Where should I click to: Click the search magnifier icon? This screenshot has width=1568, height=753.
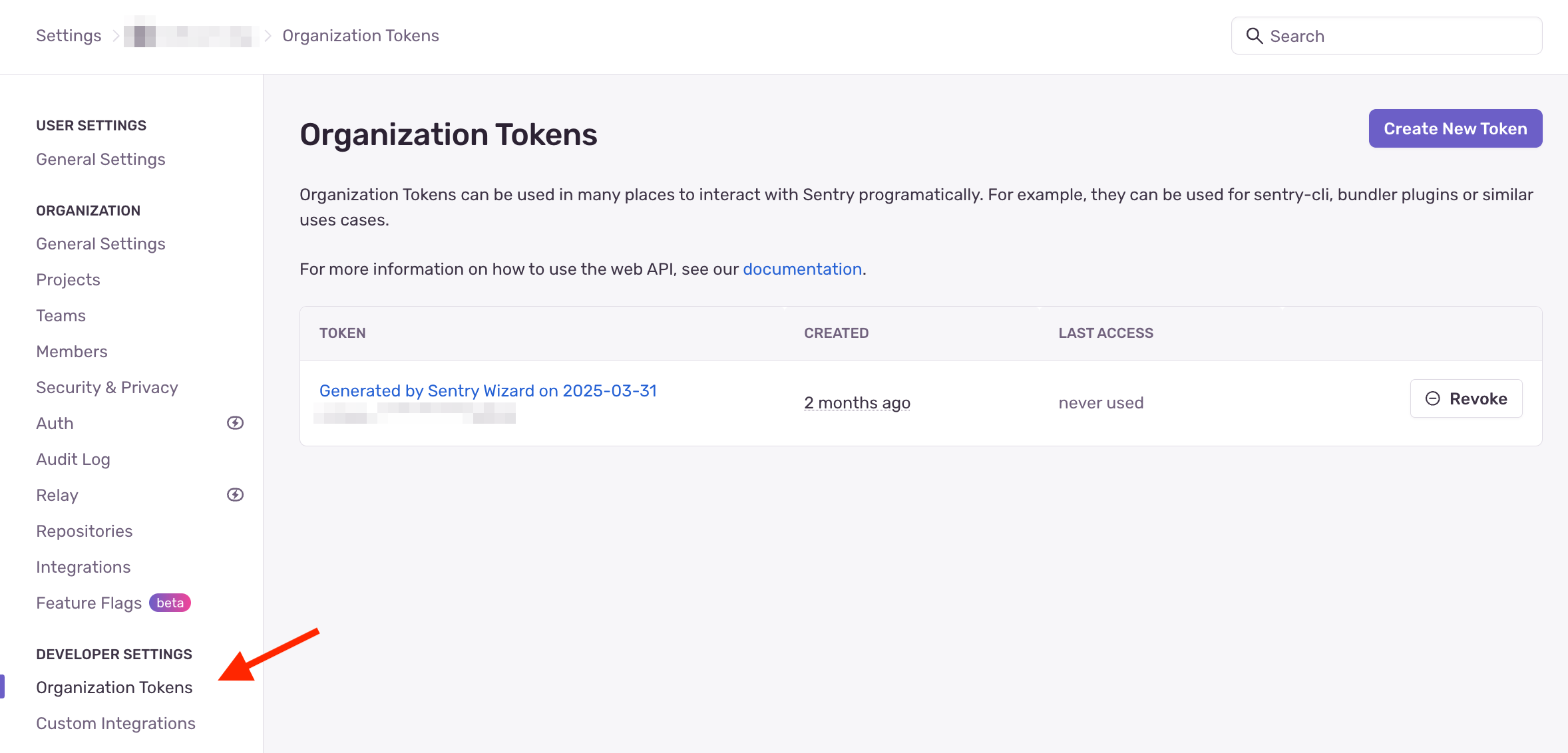[x=1254, y=36]
